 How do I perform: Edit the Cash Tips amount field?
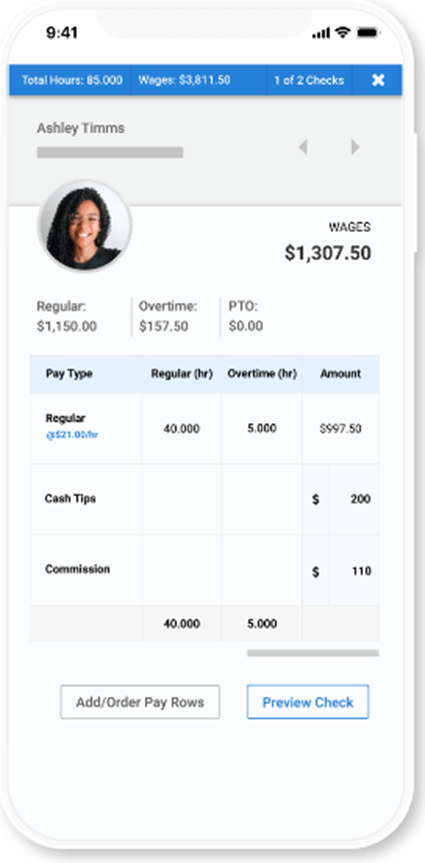[x=353, y=499]
